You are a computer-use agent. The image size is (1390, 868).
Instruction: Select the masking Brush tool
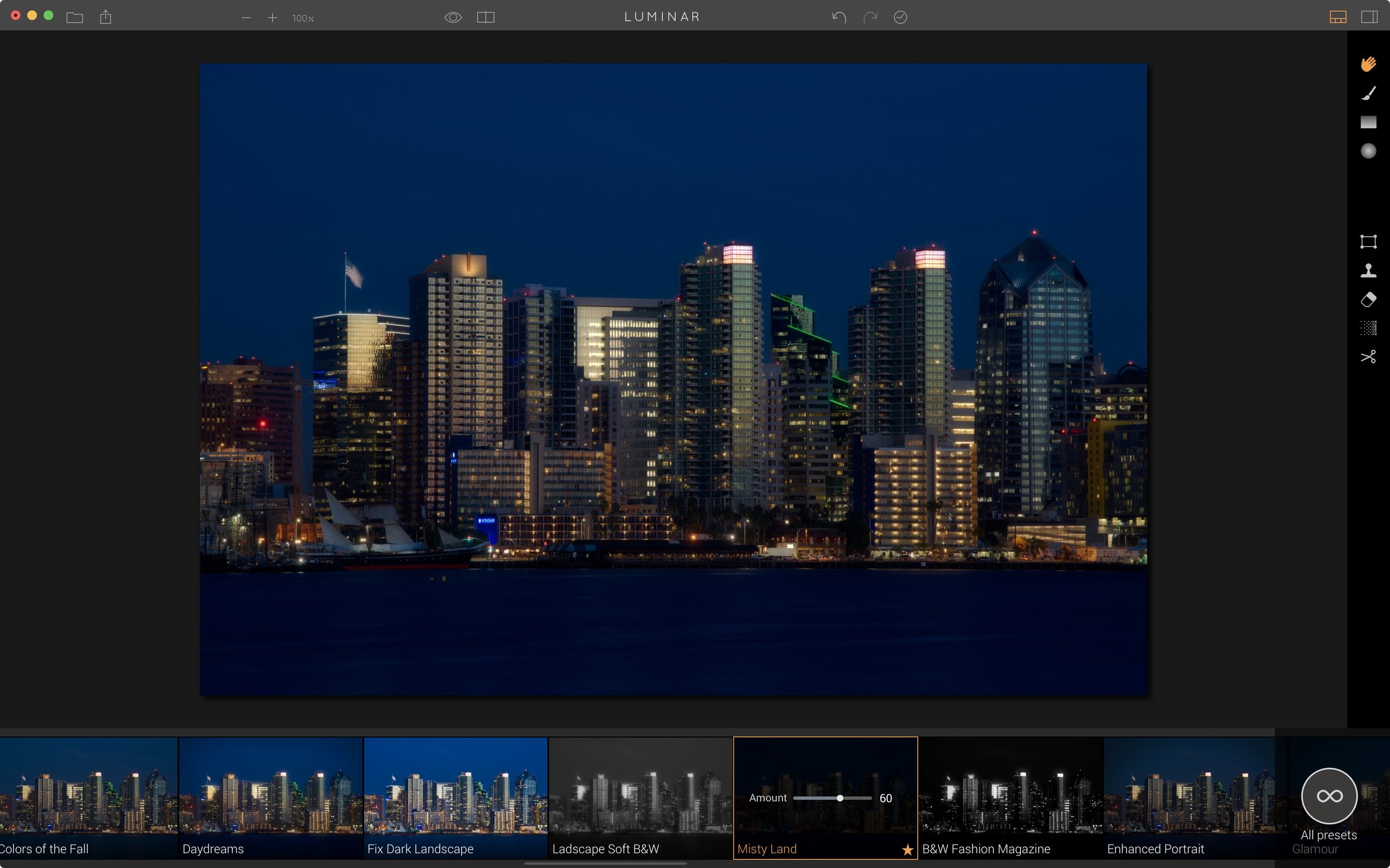coord(1368,93)
